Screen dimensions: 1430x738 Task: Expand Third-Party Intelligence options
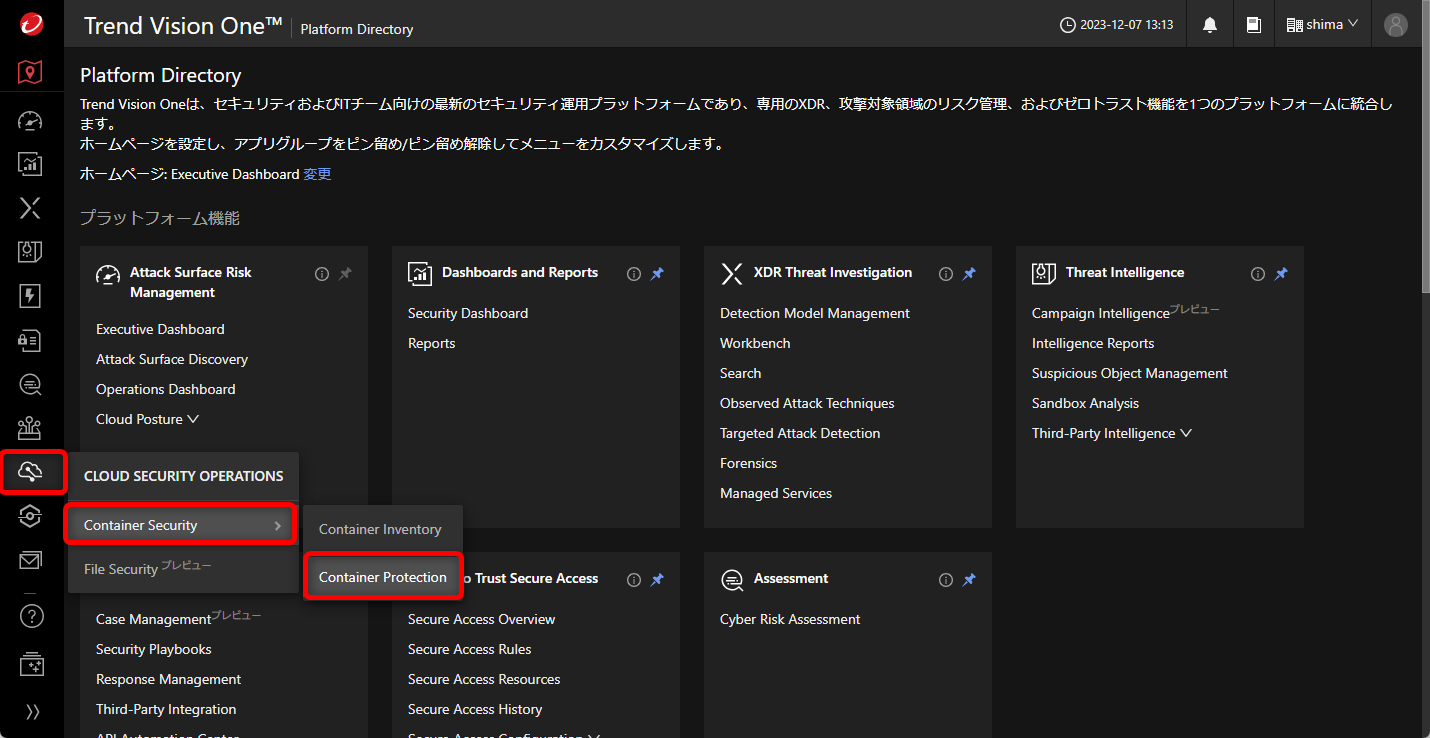coord(1187,433)
